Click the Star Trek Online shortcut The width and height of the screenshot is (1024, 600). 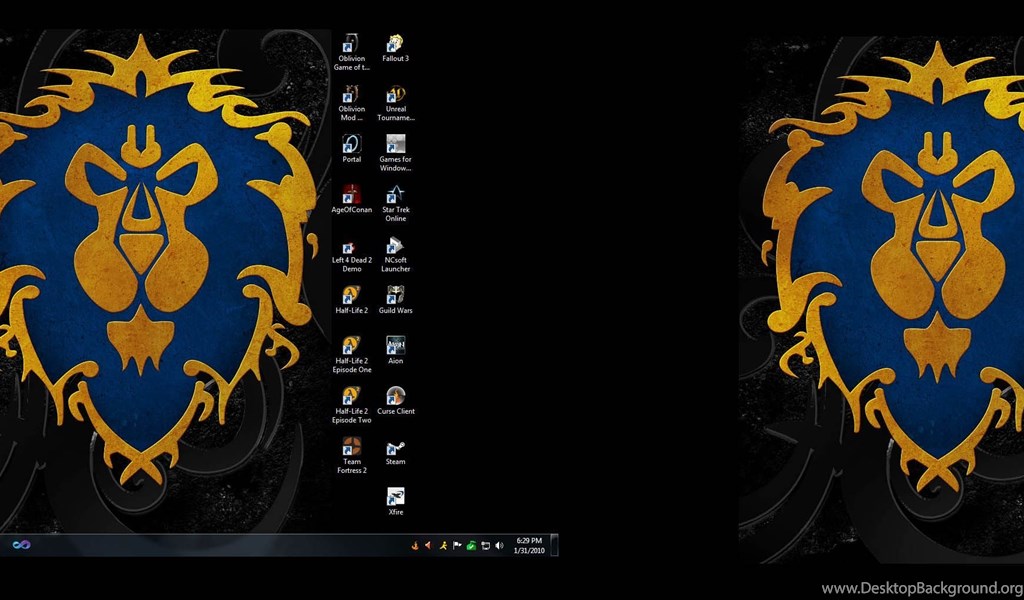coord(396,204)
